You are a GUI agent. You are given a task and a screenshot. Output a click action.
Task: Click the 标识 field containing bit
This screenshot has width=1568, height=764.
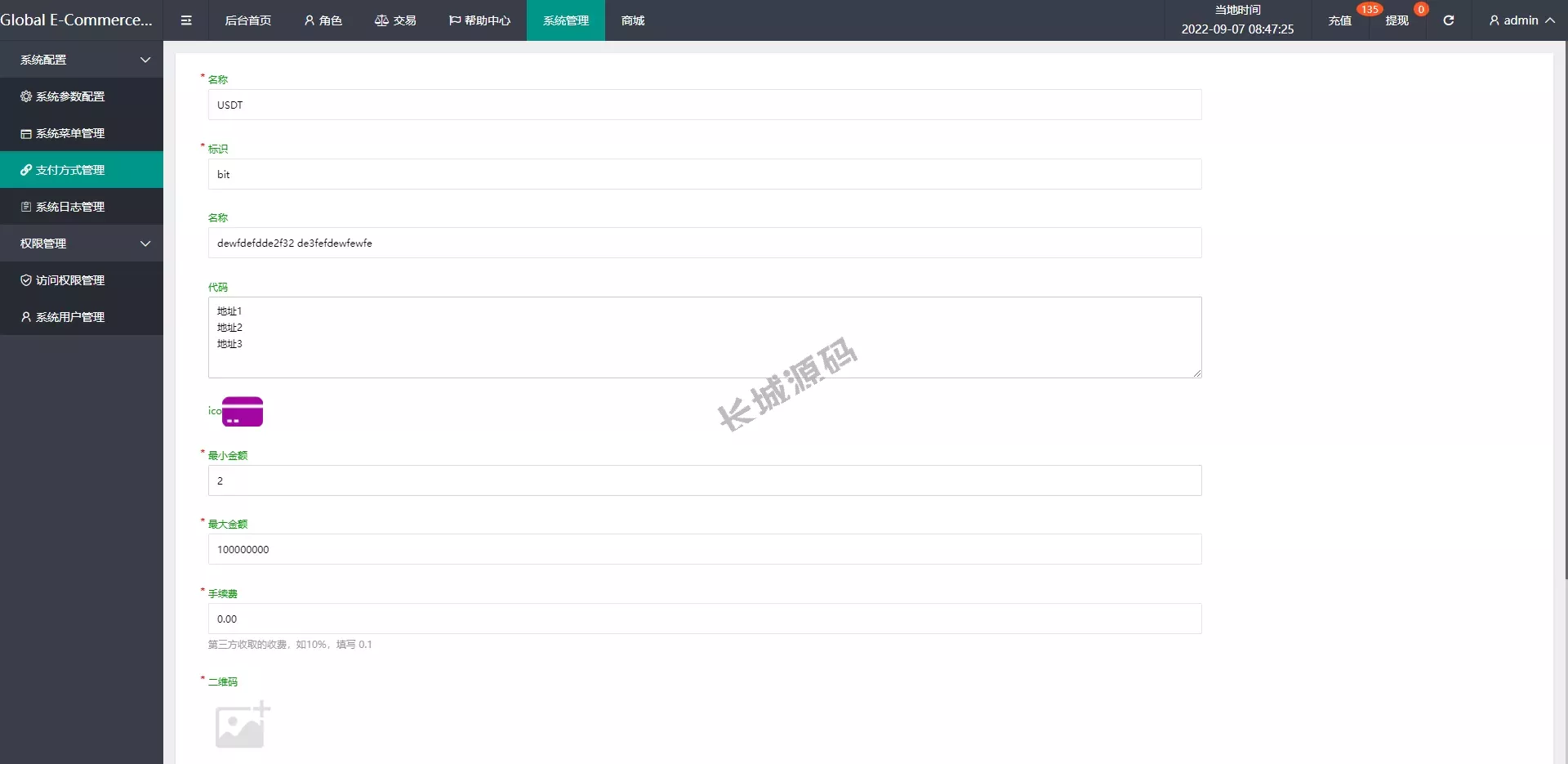click(705, 174)
